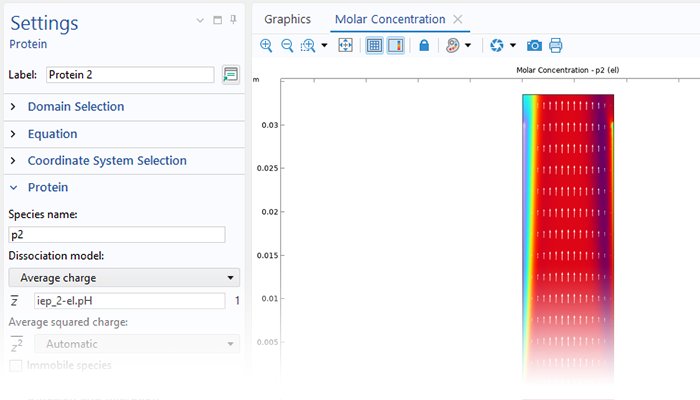The width and height of the screenshot is (700, 400).
Task: Click the Species name field p2
Action: point(117,235)
